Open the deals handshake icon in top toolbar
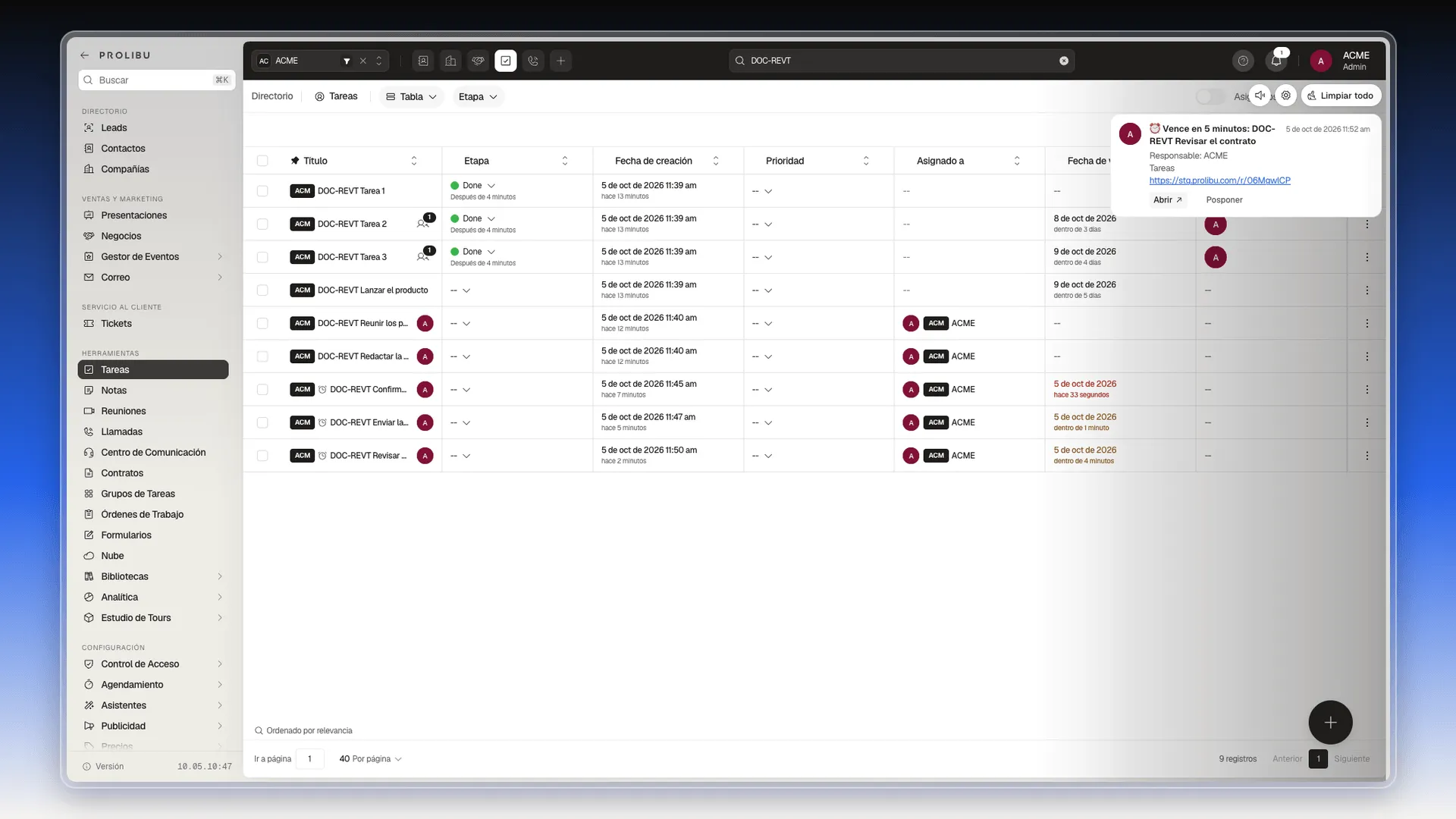This screenshot has width=1456, height=819. (478, 61)
